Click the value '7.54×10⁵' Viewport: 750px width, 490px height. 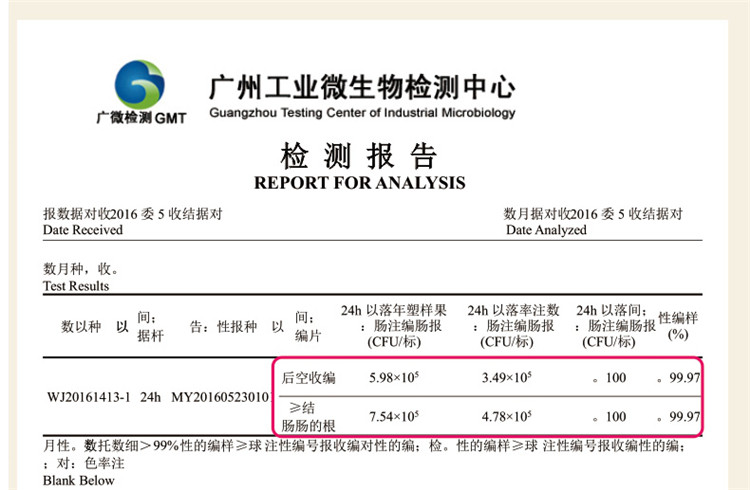(394, 416)
